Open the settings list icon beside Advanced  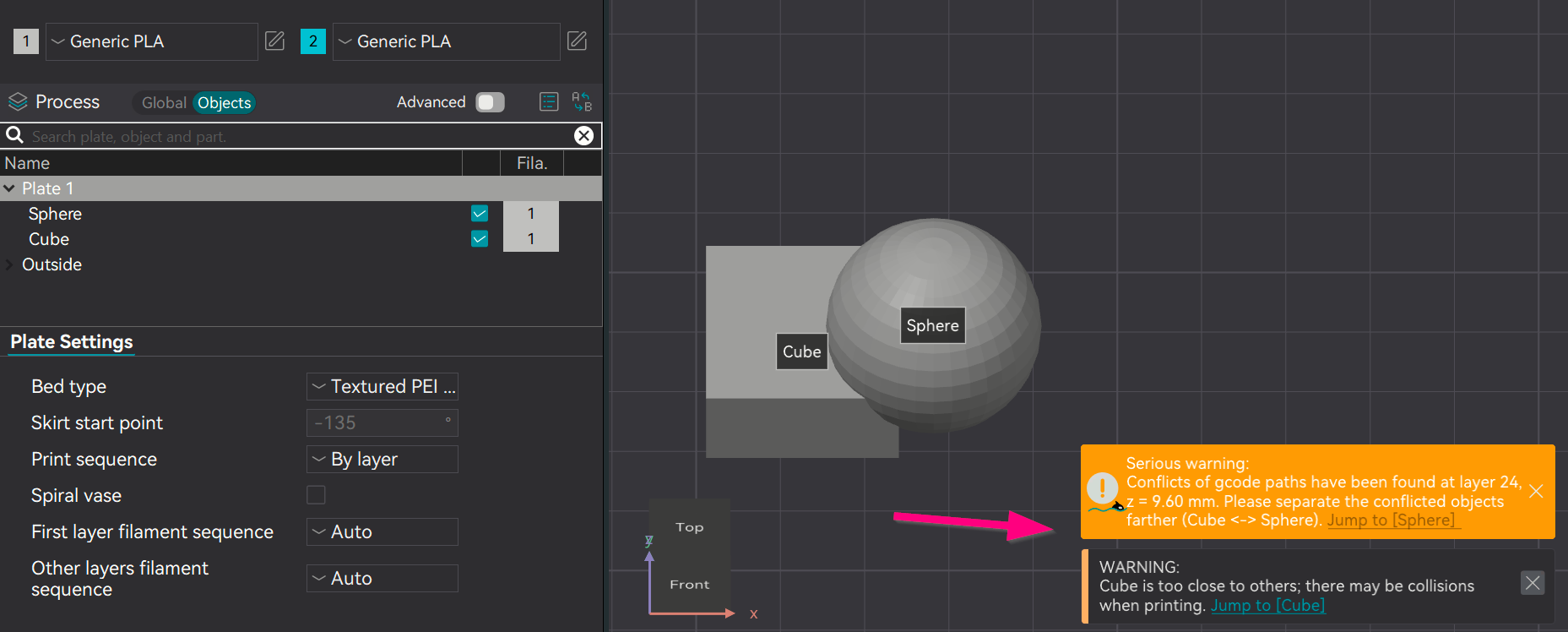pyautogui.click(x=549, y=102)
